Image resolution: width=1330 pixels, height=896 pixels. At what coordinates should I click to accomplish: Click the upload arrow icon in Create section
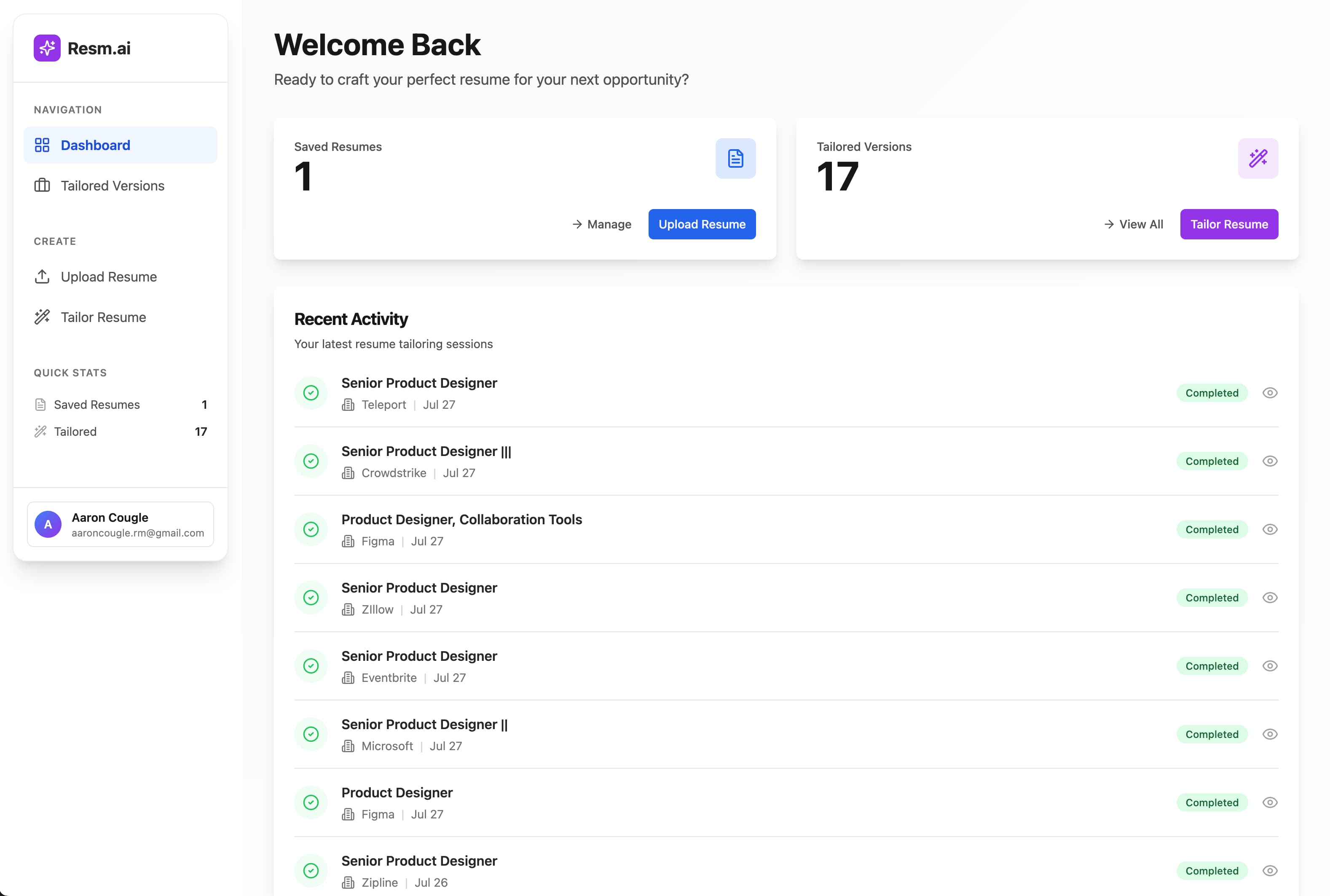click(42, 276)
